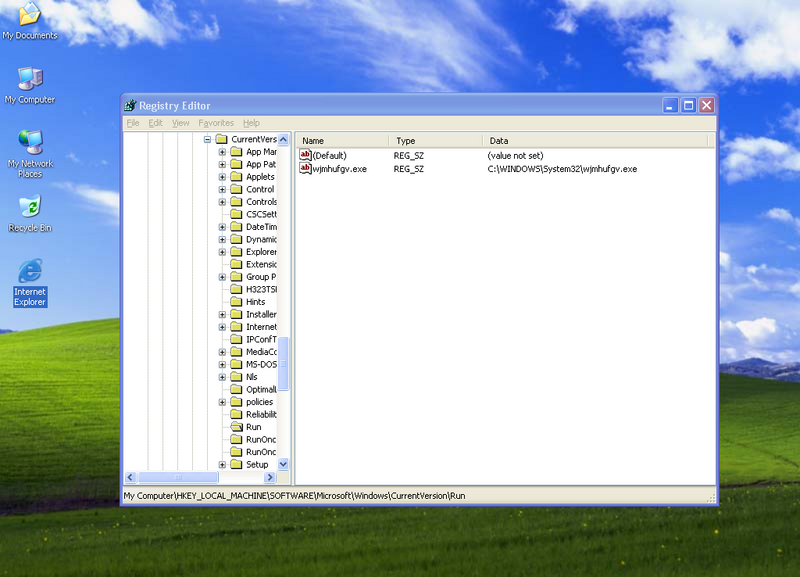Expand the Control key node
The image size is (800, 577).
222,189
